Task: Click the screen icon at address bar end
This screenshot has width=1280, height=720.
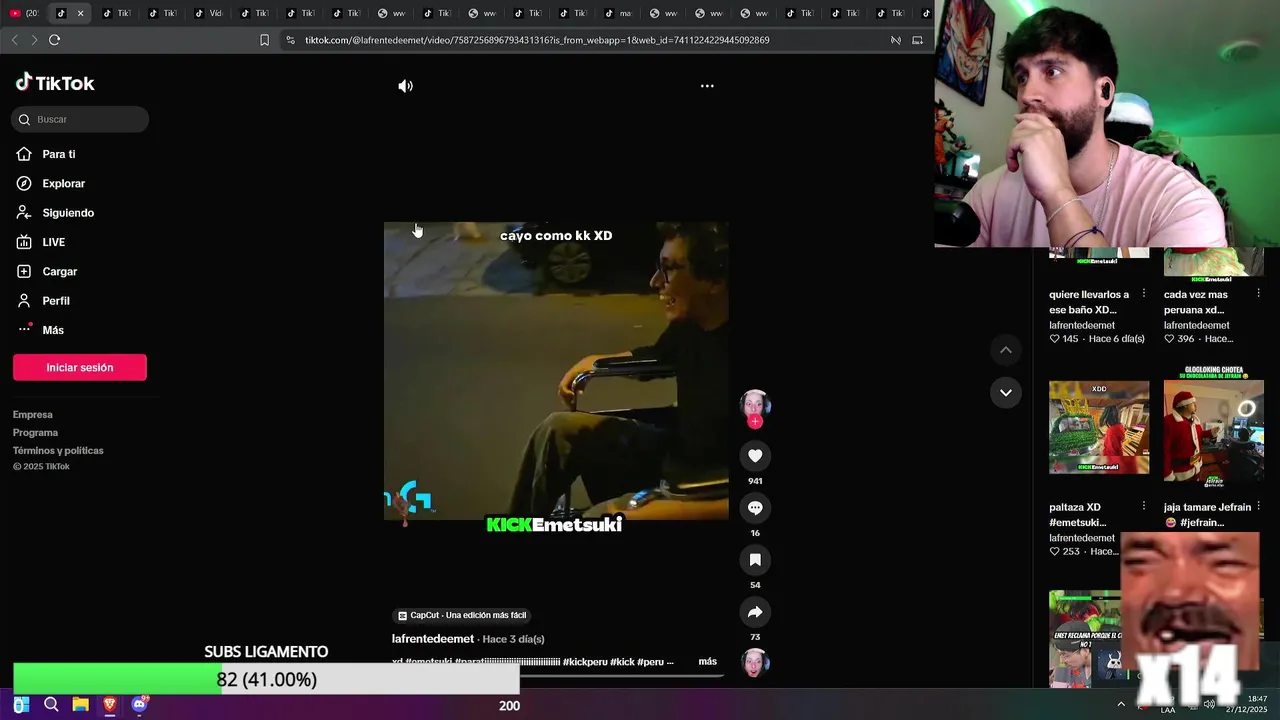Action: click(917, 40)
